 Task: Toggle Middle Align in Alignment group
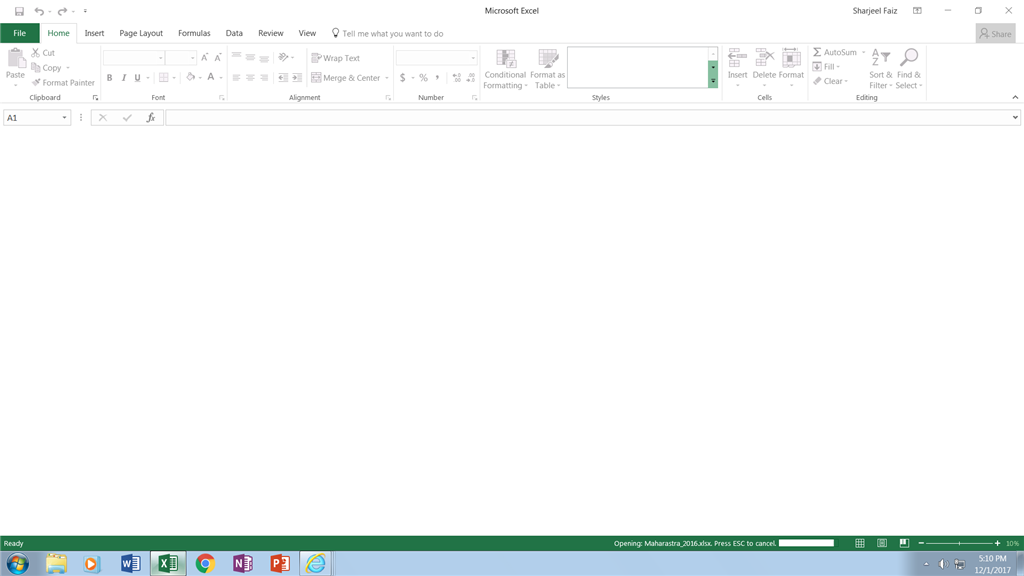(x=250, y=57)
